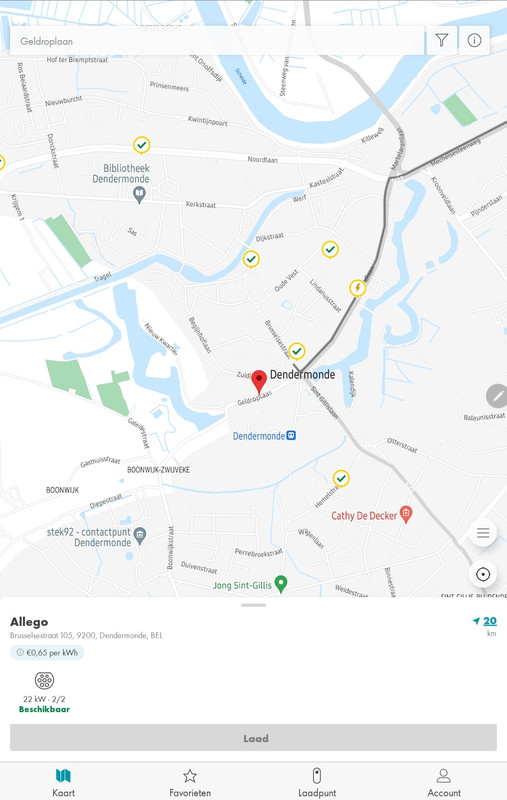
Task: Show the €0,65 per kWh price info
Action: (x=47, y=653)
